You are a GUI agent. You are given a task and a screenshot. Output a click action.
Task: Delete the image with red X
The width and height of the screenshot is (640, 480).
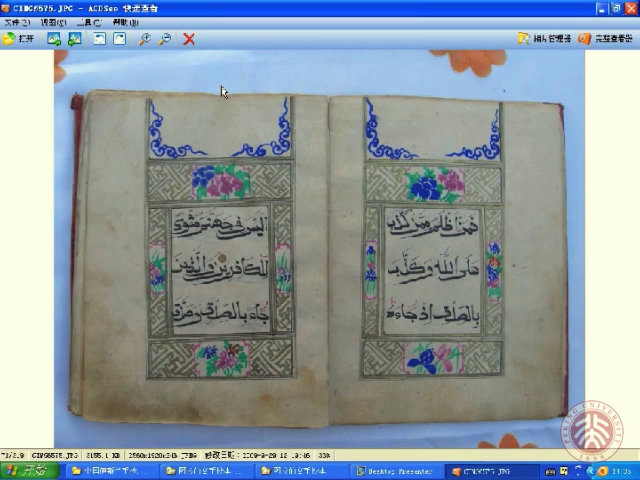[189, 39]
